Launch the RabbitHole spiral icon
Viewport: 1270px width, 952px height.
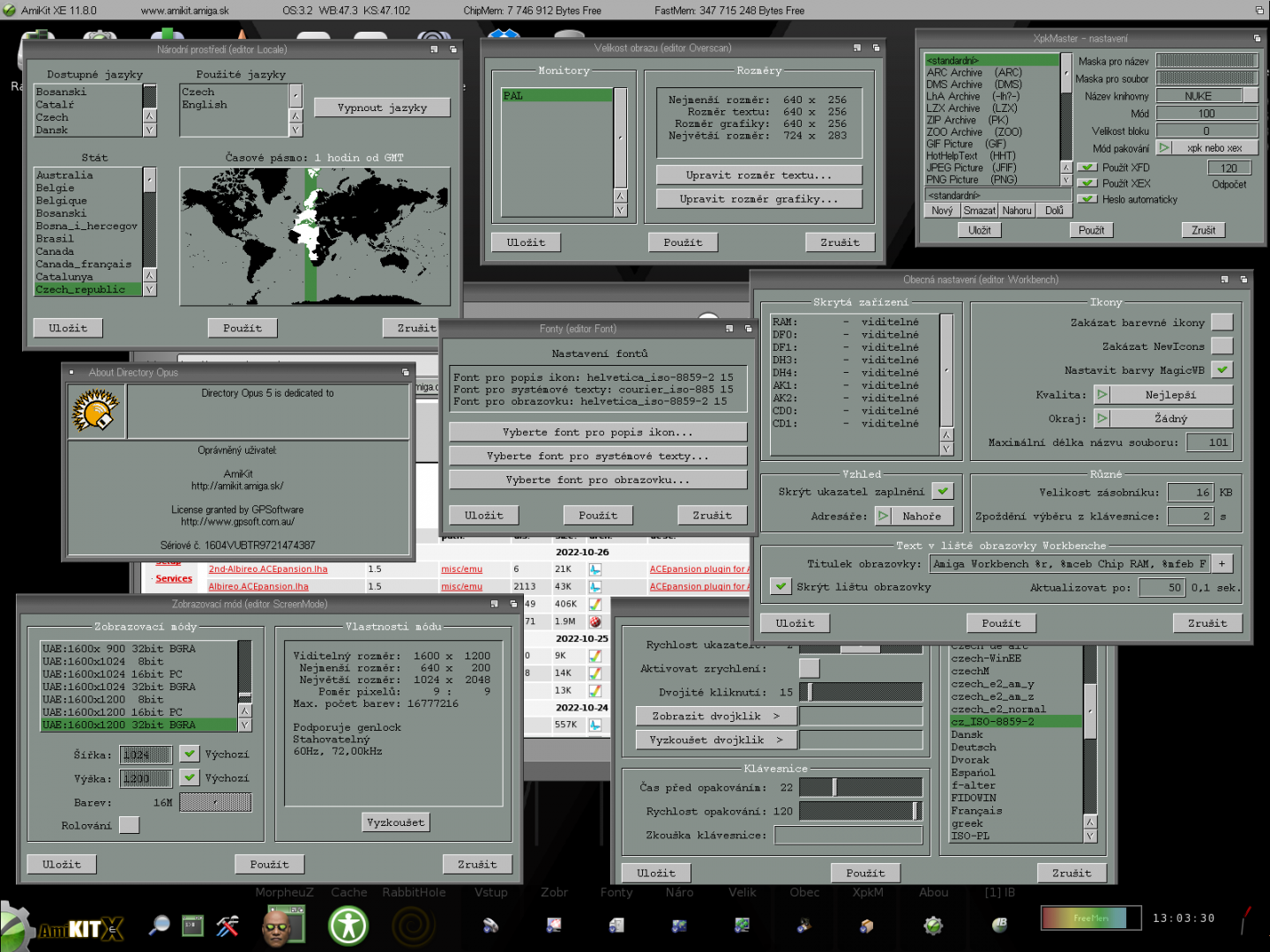pos(413,926)
